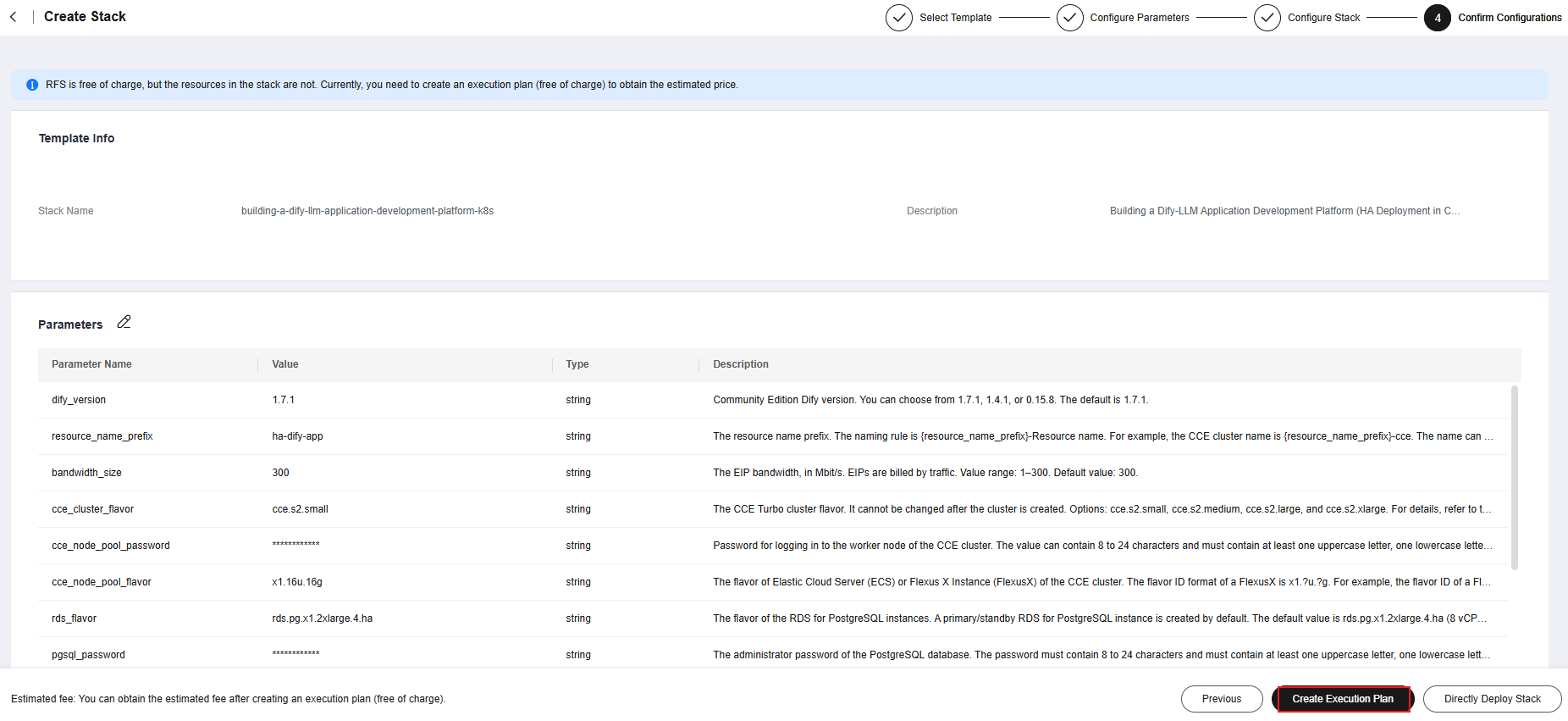
Task: Click the RFS free of charge notice text
Action: [x=392, y=85]
